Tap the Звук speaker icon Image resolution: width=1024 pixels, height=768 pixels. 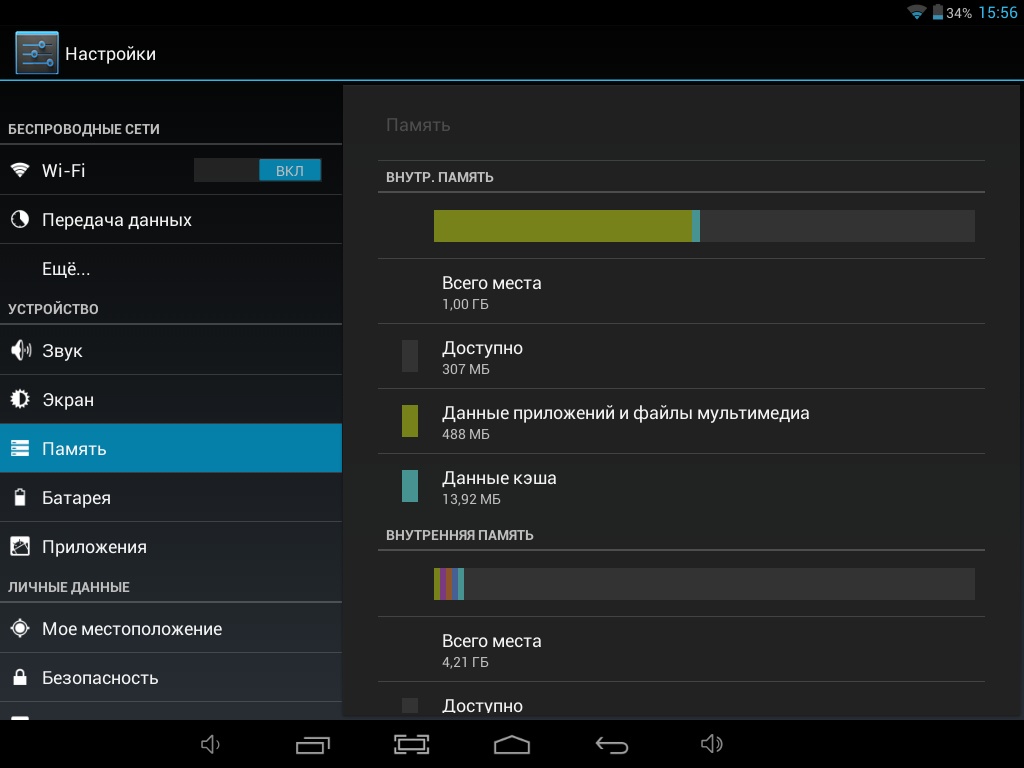pyautogui.click(x=20, y=351)
